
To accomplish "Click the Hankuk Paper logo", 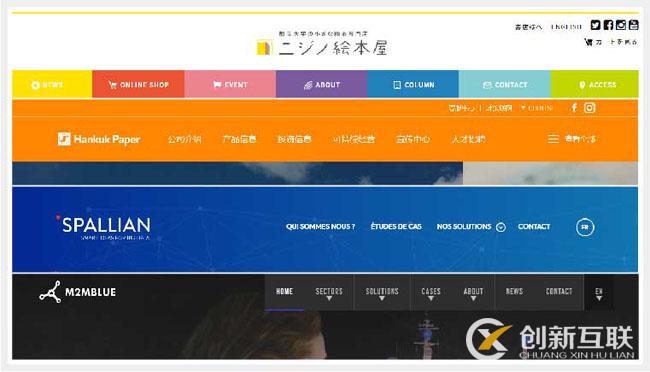I will tap(99, 139).
